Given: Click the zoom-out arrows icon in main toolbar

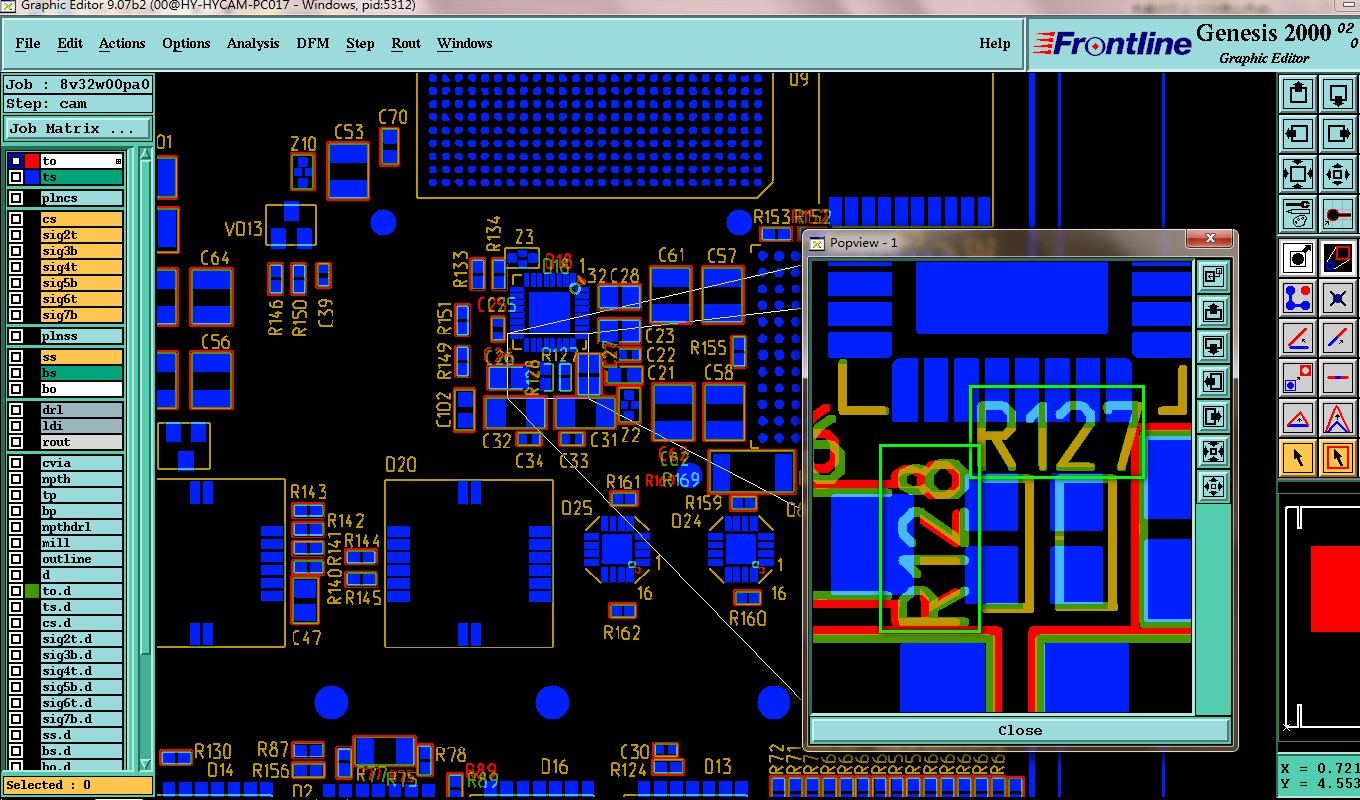Looking at the screenshot, I should point(1298,174).
